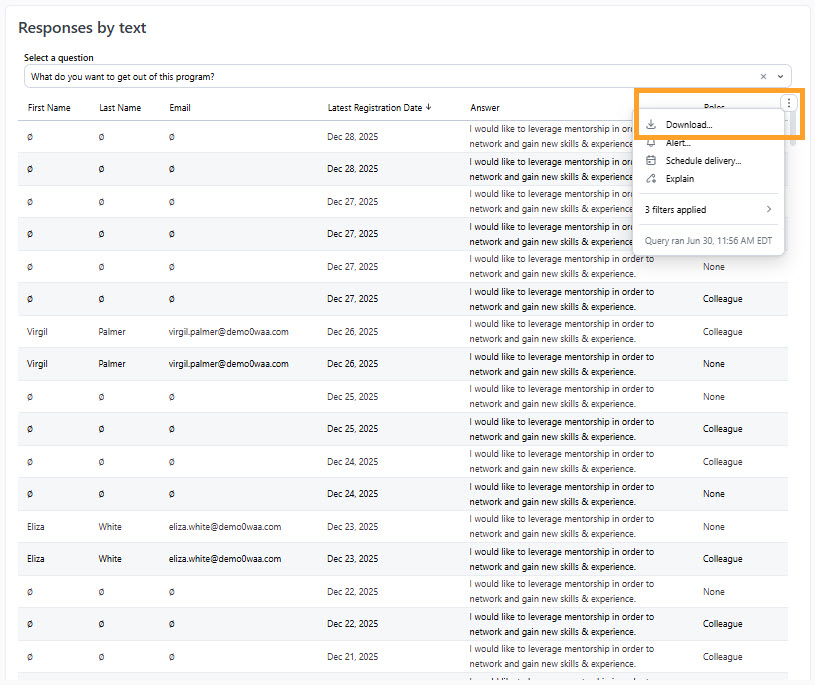The image size is (815, 685).
Task: Click the calendar icon for Schedule delivery
Action: pyautogui.click(x=651, y=161)
